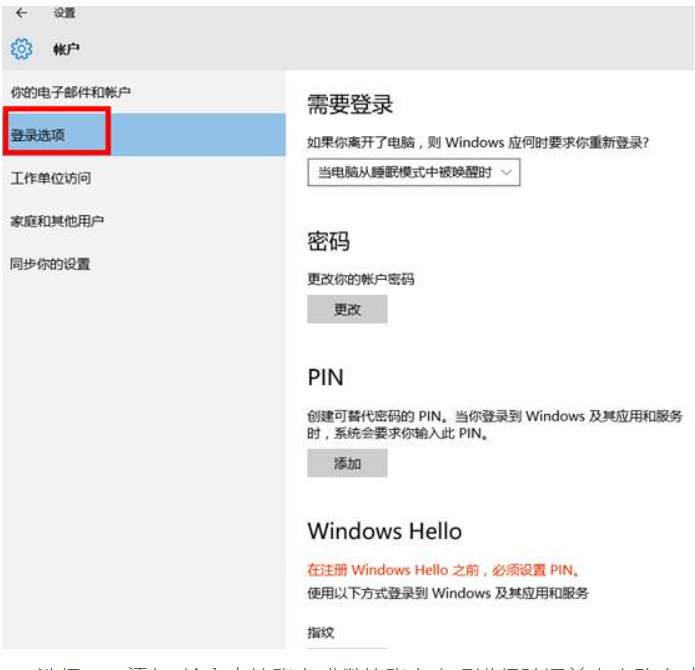The height and width of the screenshot is (670, 695).
Task: Click the 帐户 page title
Action: [66, 49]
